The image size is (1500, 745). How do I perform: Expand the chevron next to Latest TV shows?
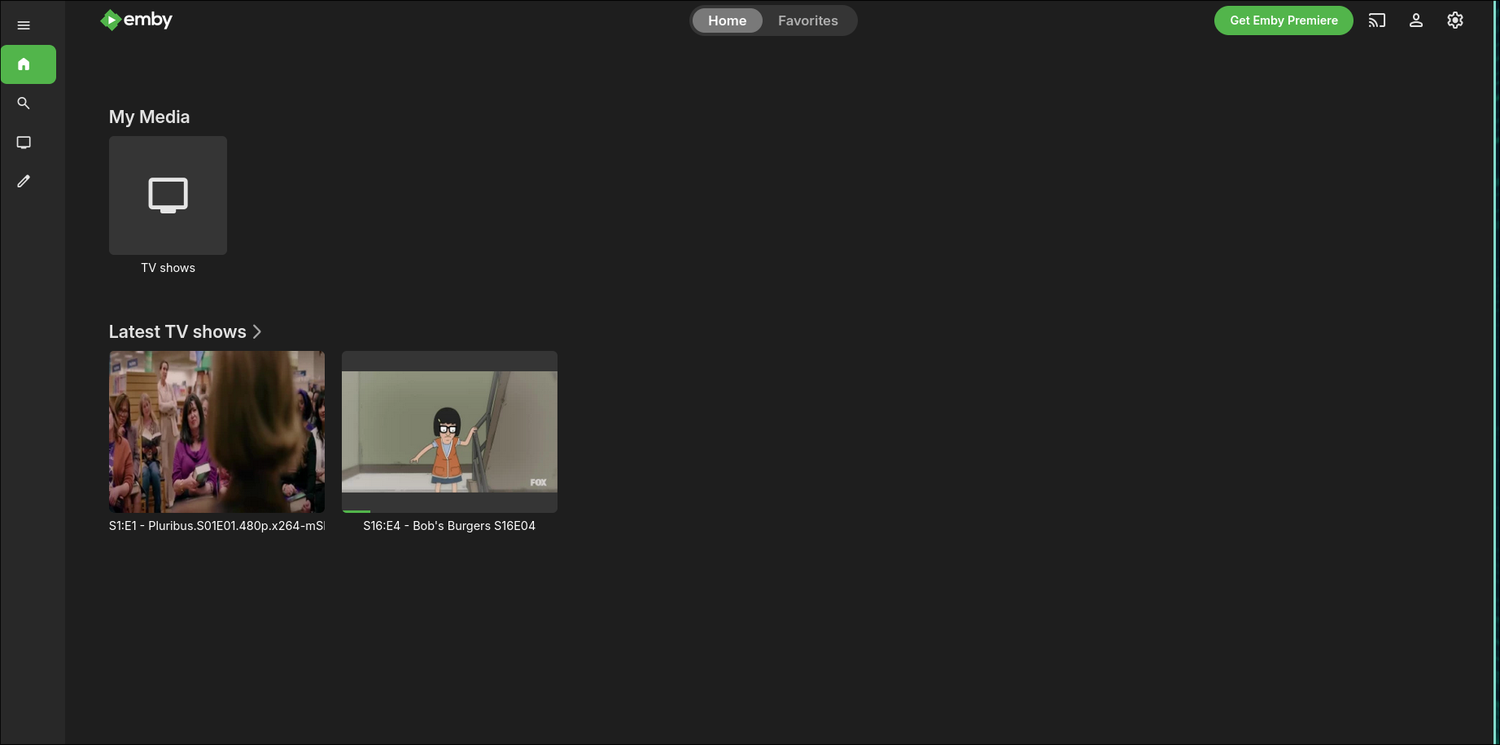(257, 332)
